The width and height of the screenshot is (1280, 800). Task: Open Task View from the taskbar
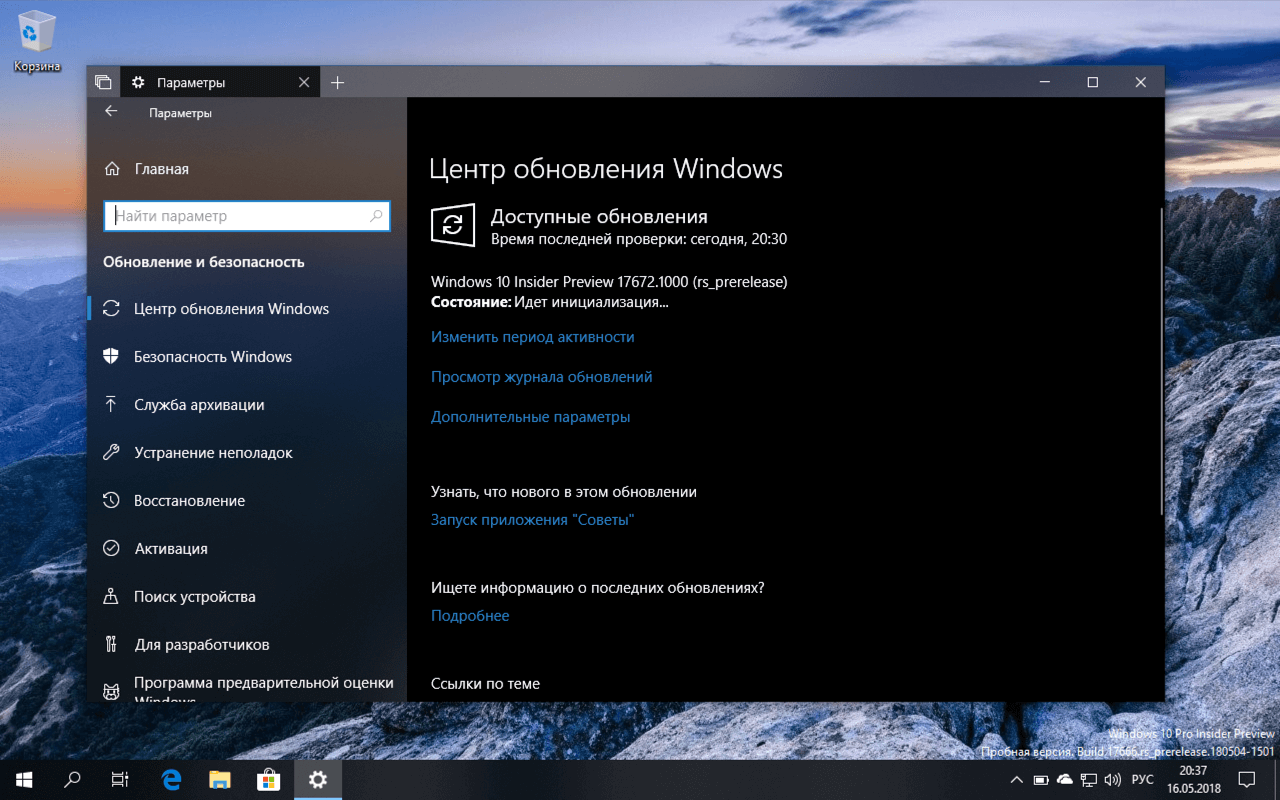120,780
